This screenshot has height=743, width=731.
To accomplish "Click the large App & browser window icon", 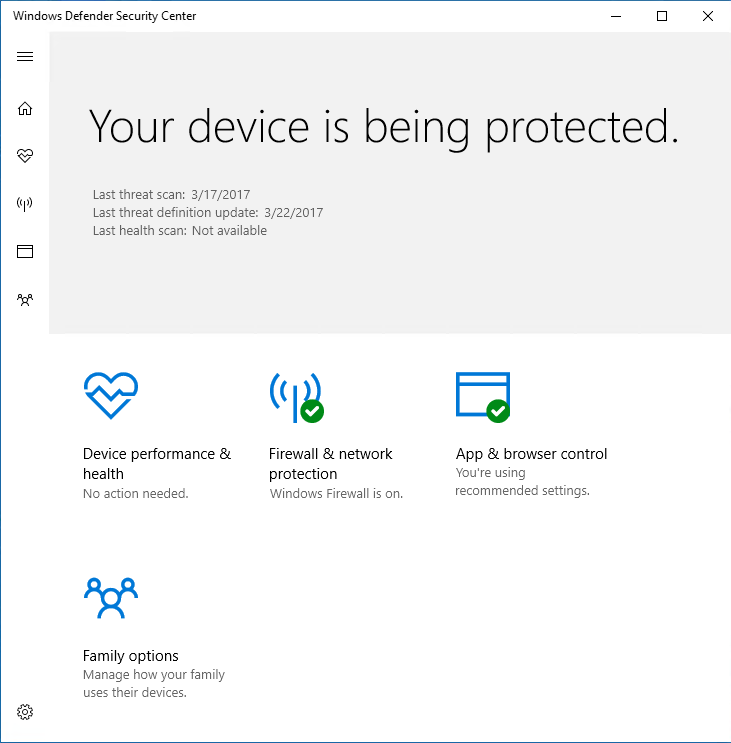I will [x=482, y=394].
